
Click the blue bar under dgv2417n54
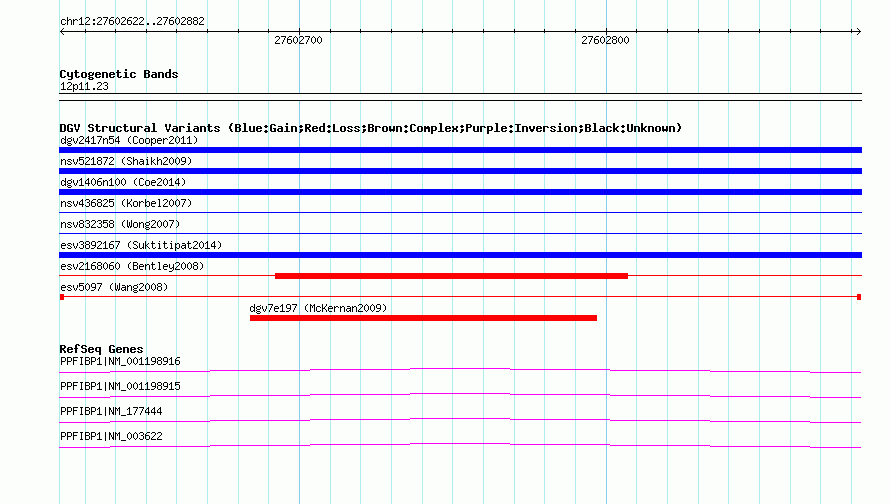point(460,150)
